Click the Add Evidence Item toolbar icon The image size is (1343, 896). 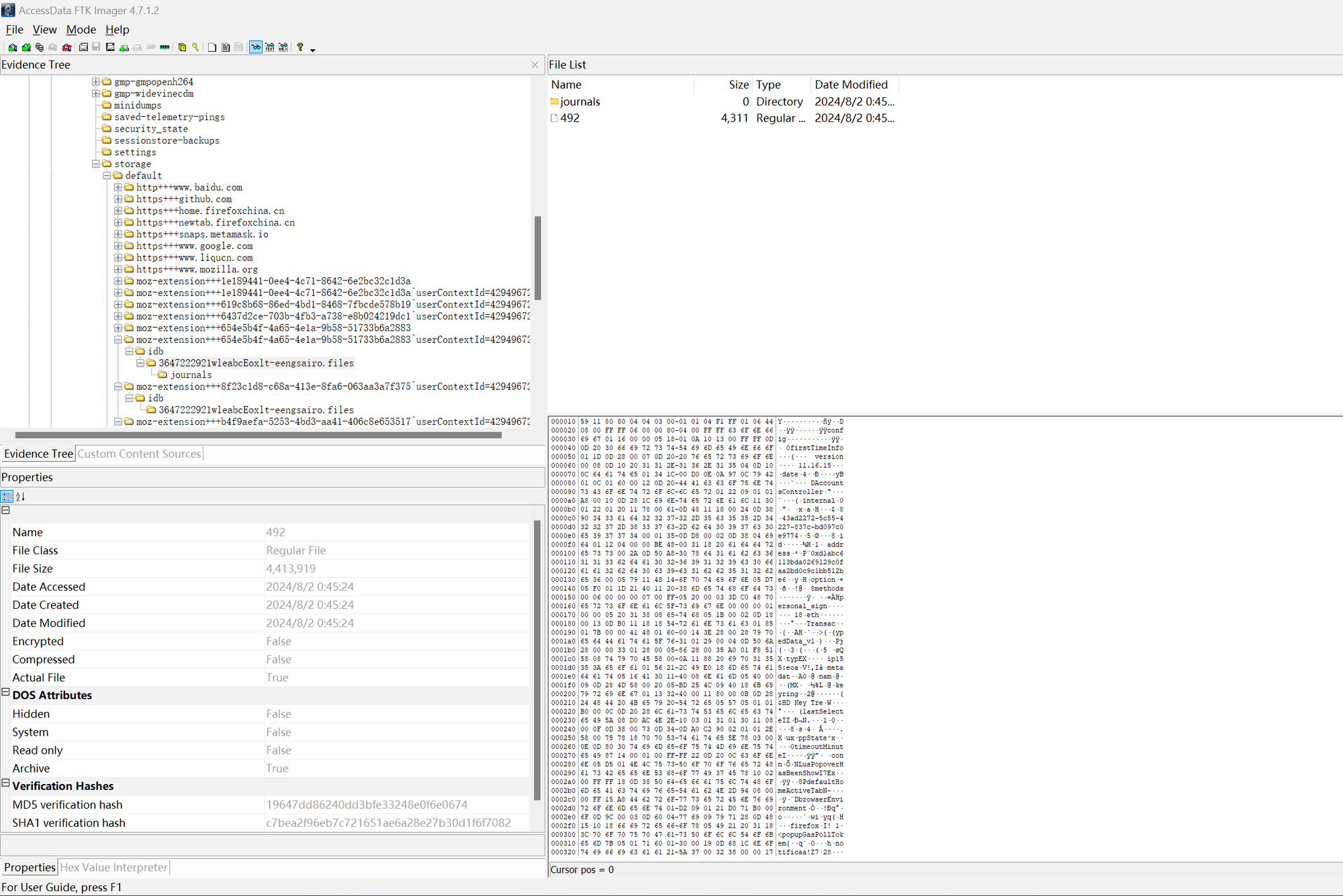click(13, 48)
